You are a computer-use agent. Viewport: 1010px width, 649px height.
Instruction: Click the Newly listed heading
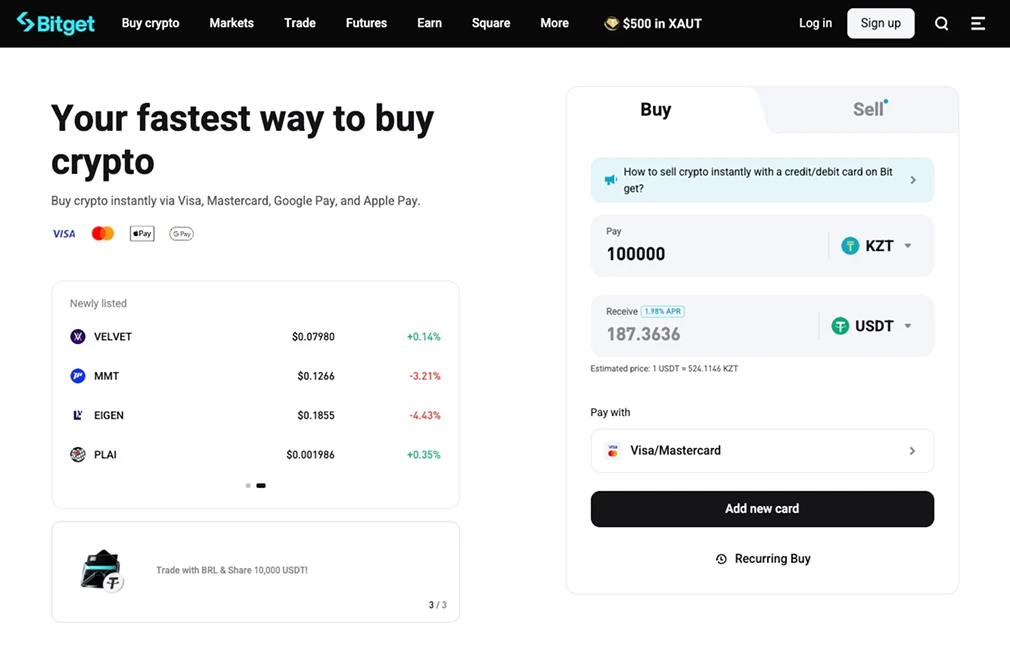pyautogui.click(x=98, y=303)
